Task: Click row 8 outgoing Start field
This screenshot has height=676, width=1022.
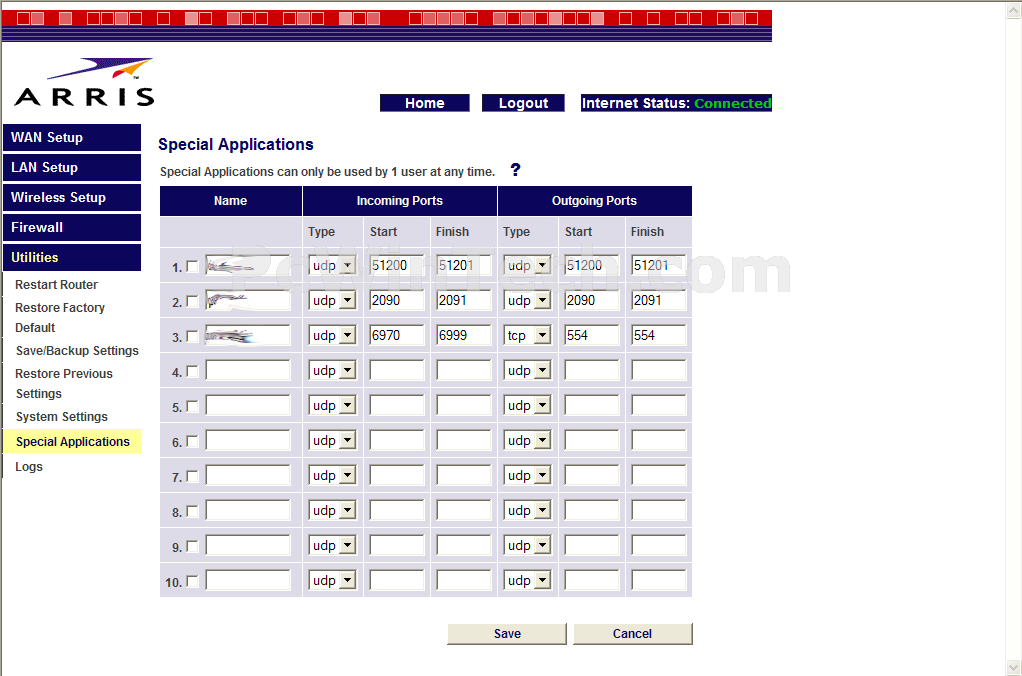Action: [x=592, y=510]
